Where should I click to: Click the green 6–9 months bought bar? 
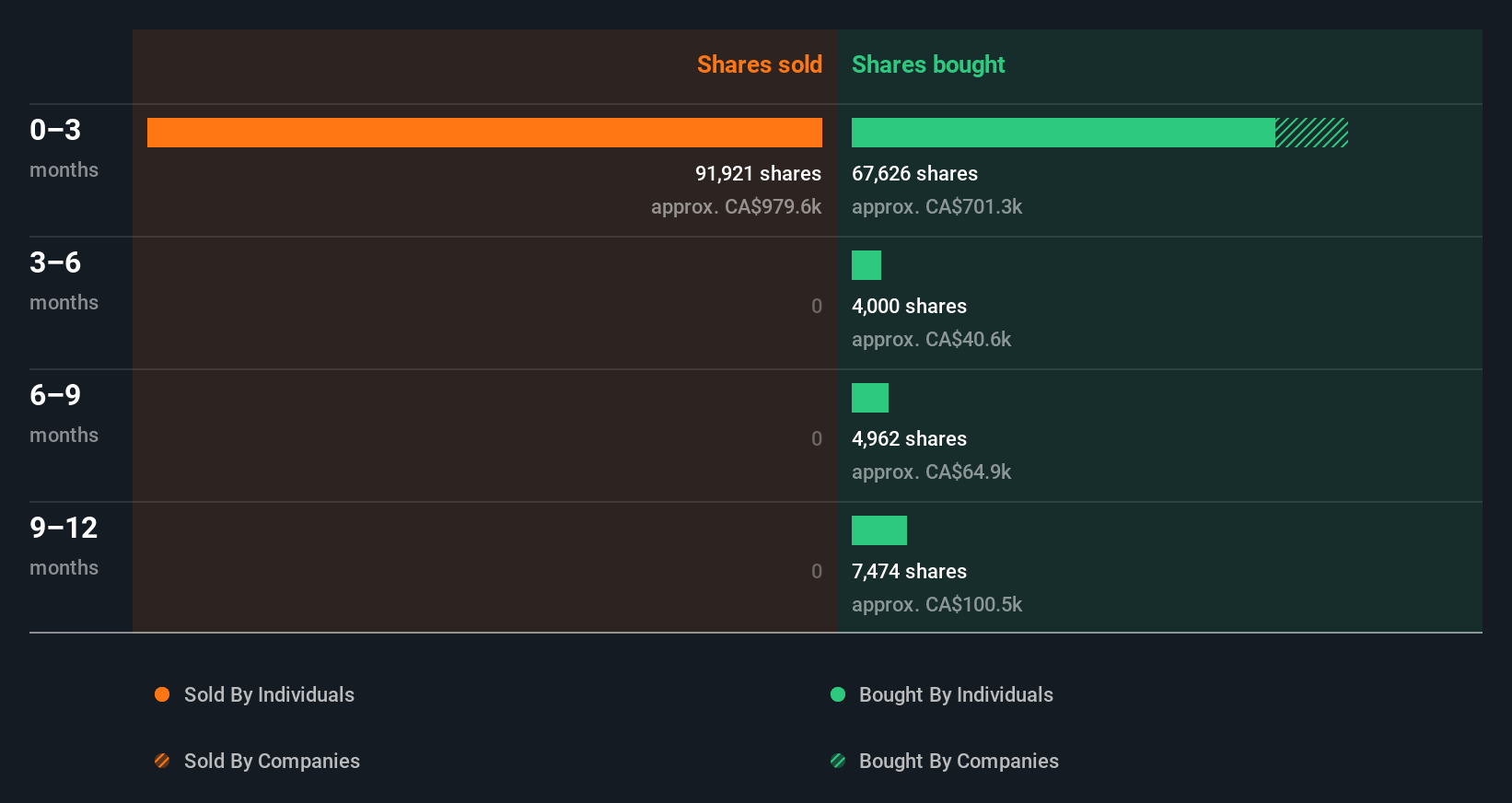coord(870,398)
